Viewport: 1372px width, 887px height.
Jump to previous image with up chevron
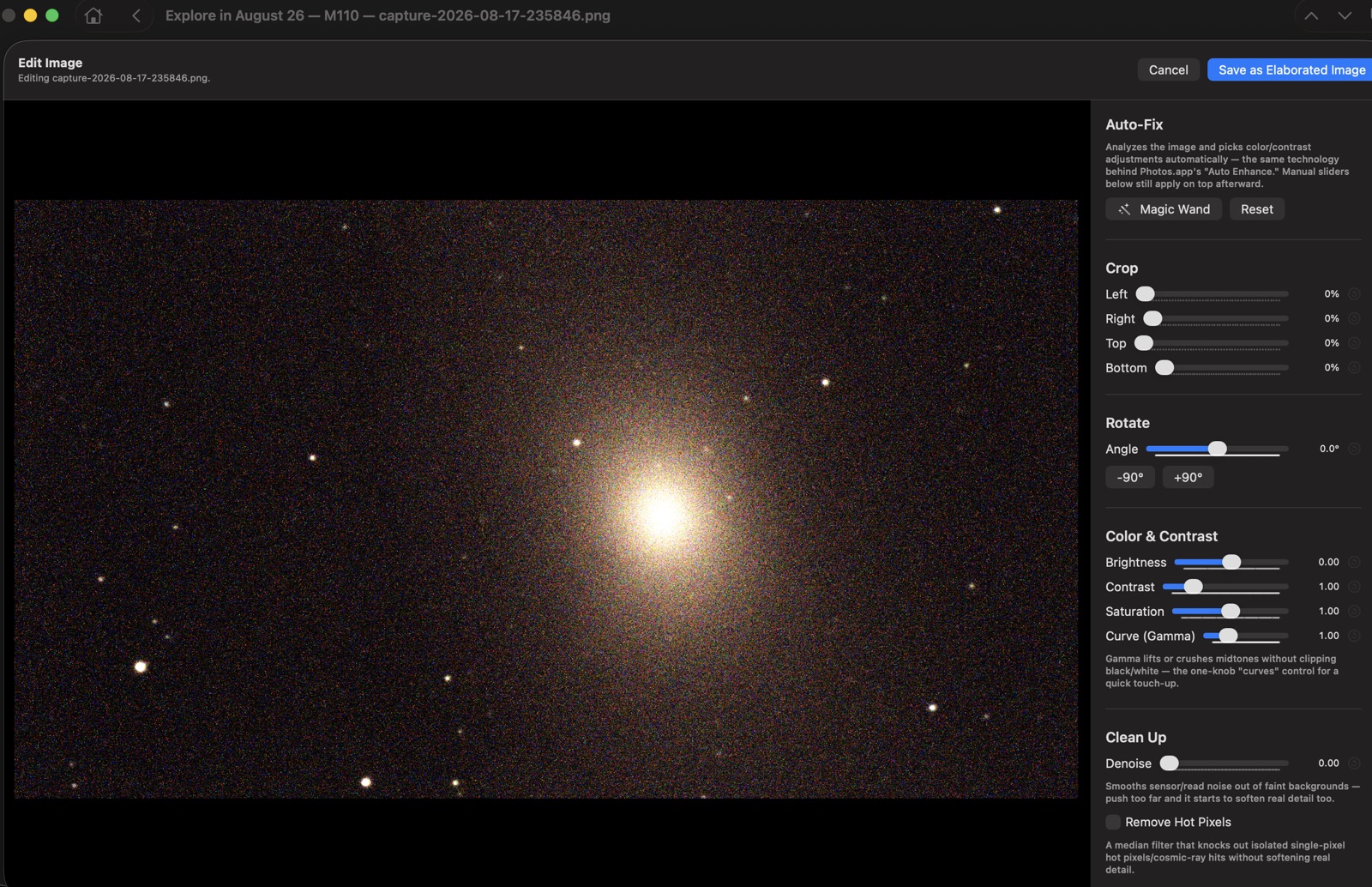[1311, 15]
